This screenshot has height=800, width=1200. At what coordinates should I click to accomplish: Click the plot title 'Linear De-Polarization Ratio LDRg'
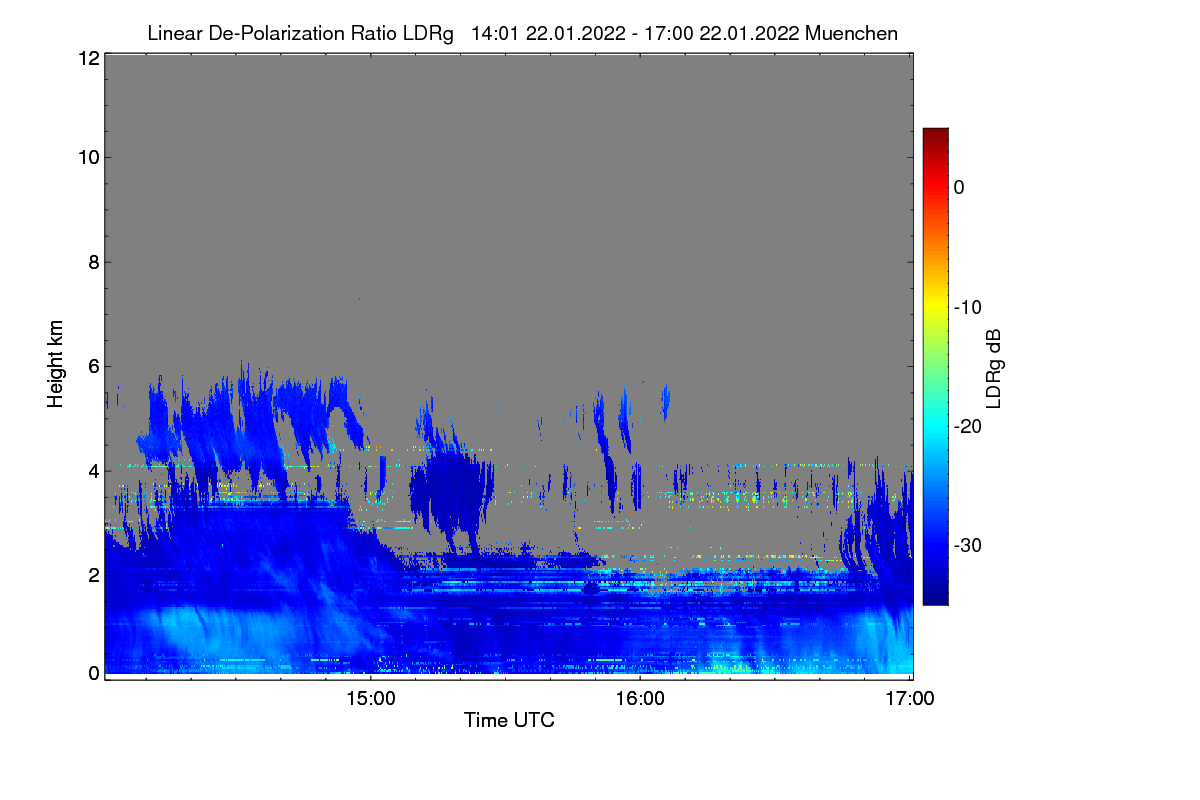click(300, 34)
